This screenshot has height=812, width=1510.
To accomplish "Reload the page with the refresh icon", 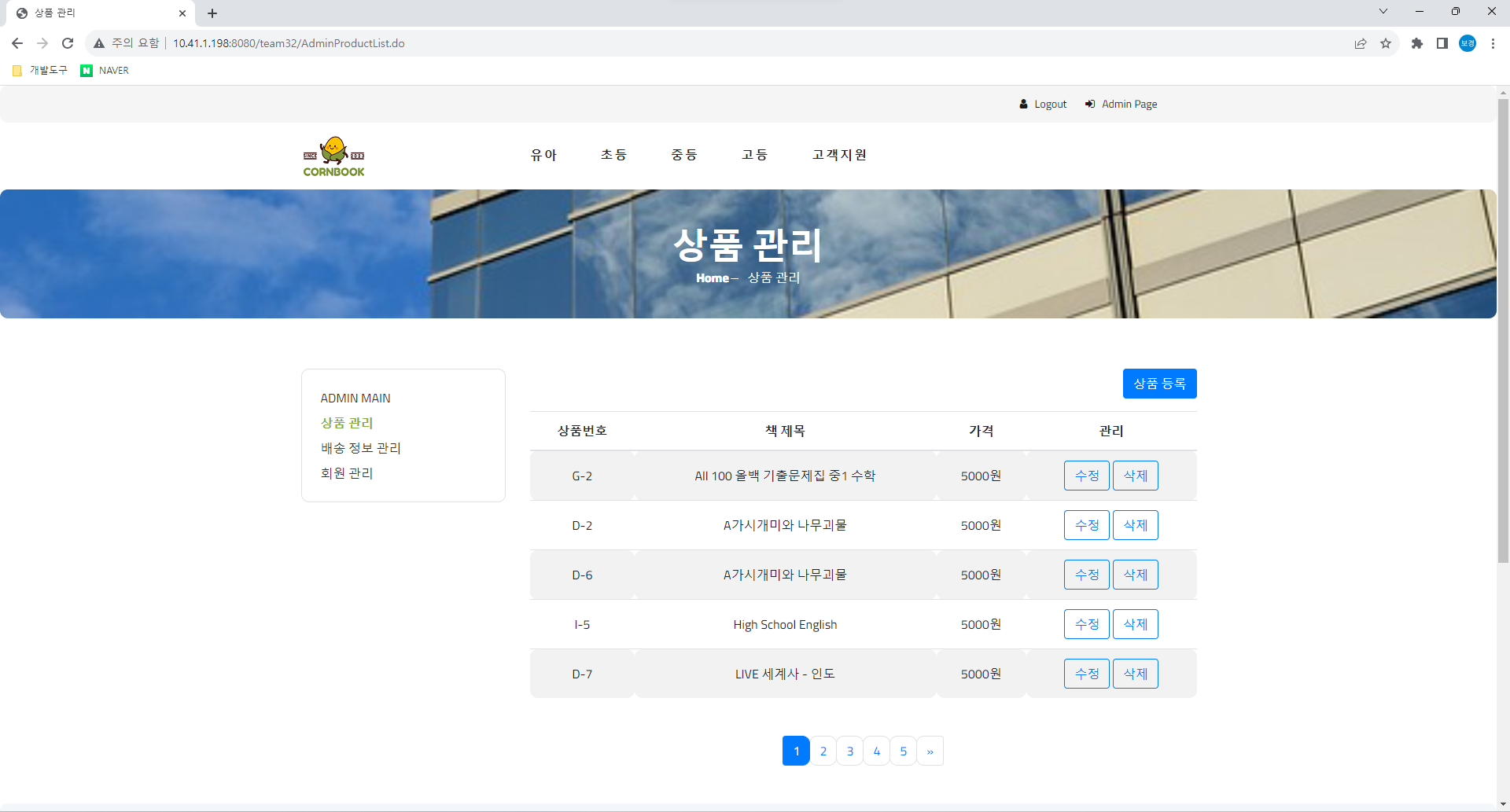I will [68, 43].
